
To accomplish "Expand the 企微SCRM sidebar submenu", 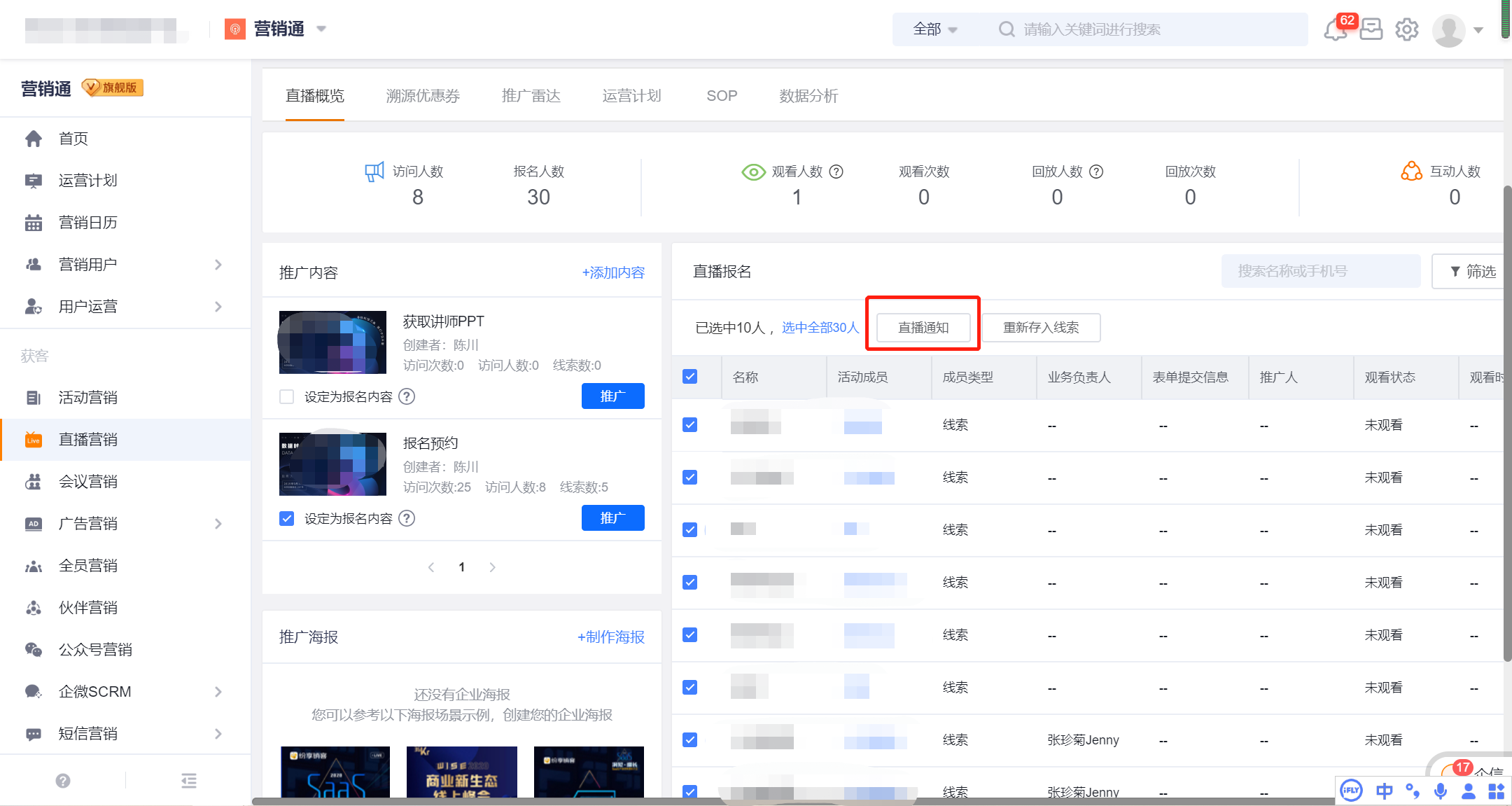I will coord(218,692).
